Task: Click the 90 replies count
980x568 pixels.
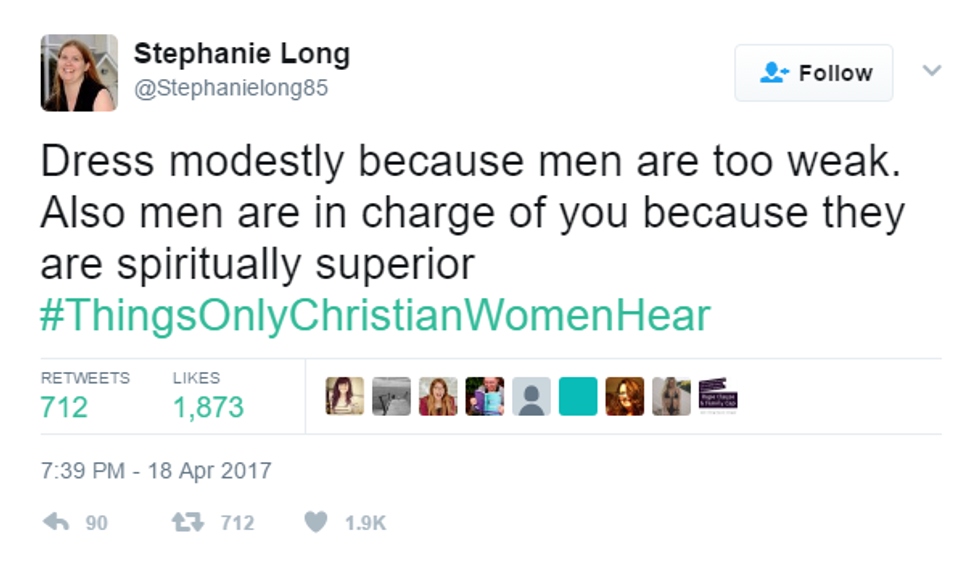Action: tap(96, 523)
